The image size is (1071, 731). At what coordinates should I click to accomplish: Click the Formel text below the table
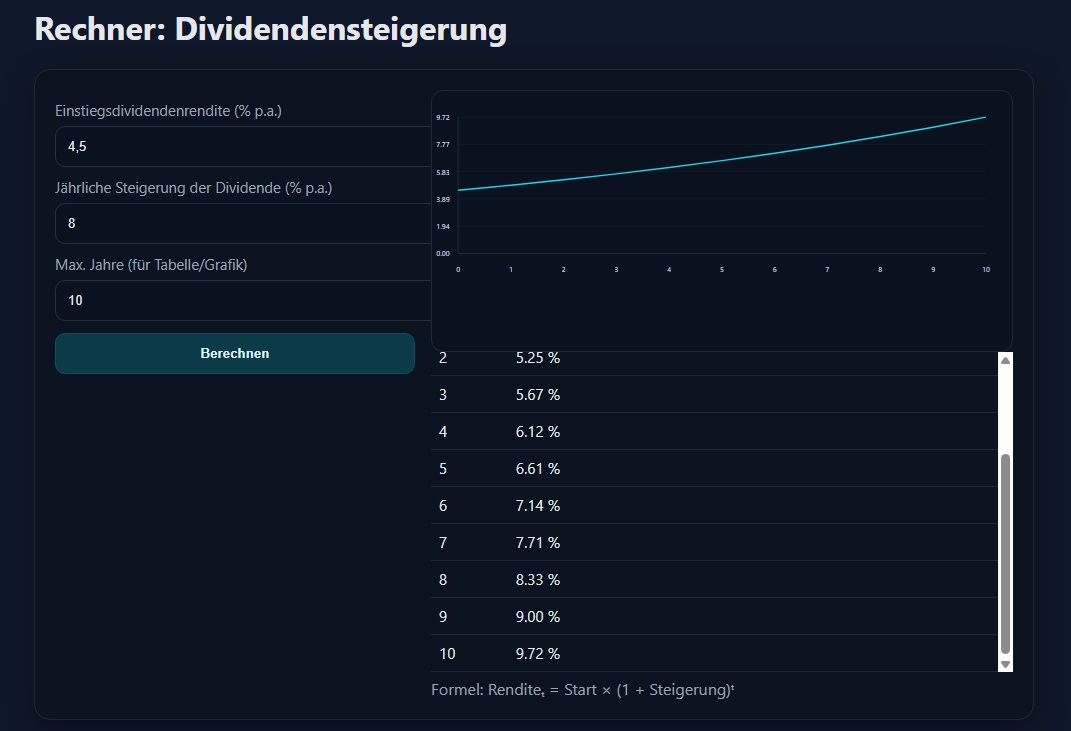[x=583, y=690]
